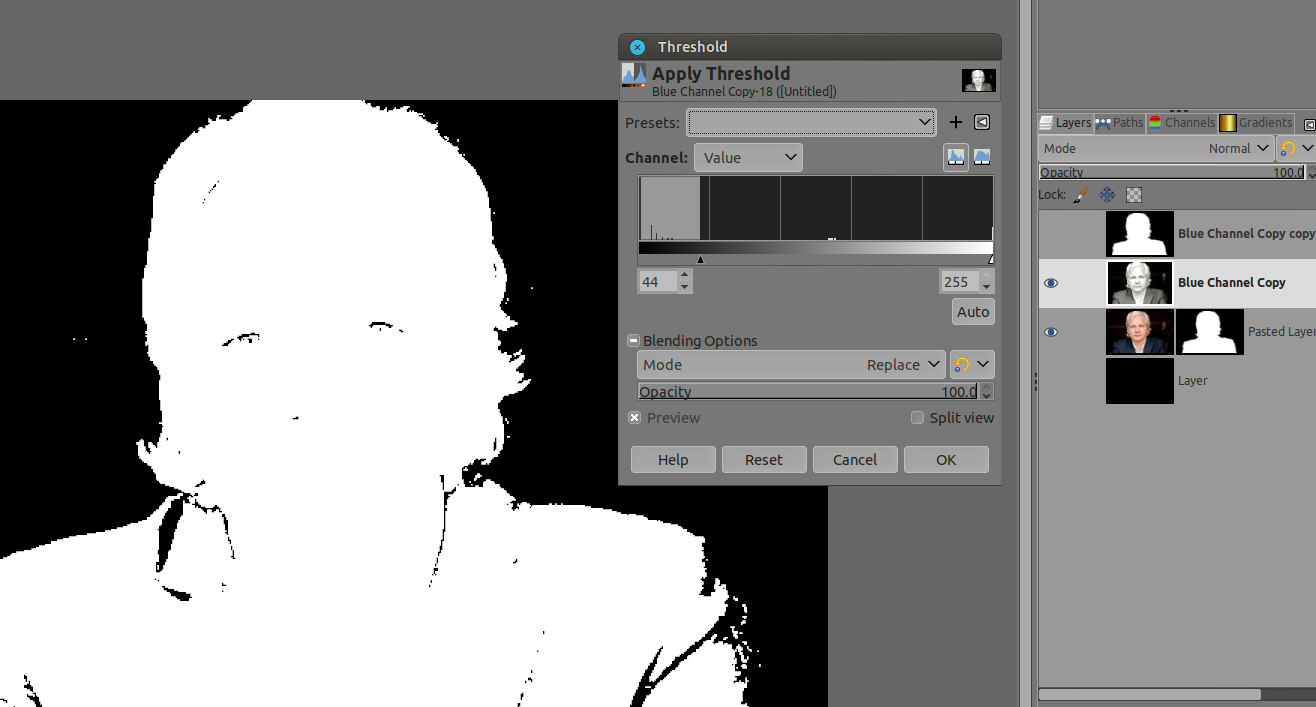The height and width of the screenshot is (707, 1316).
Task: Switch to the Layers tab
Action: coord(1066,123)
